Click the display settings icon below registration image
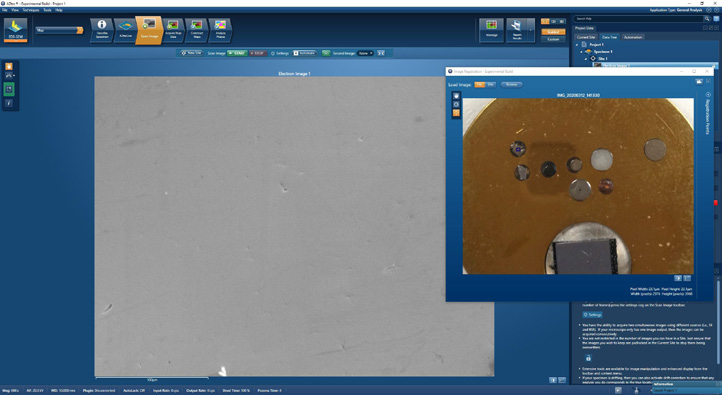Viewport: 722px width, 395px height. 687,278
